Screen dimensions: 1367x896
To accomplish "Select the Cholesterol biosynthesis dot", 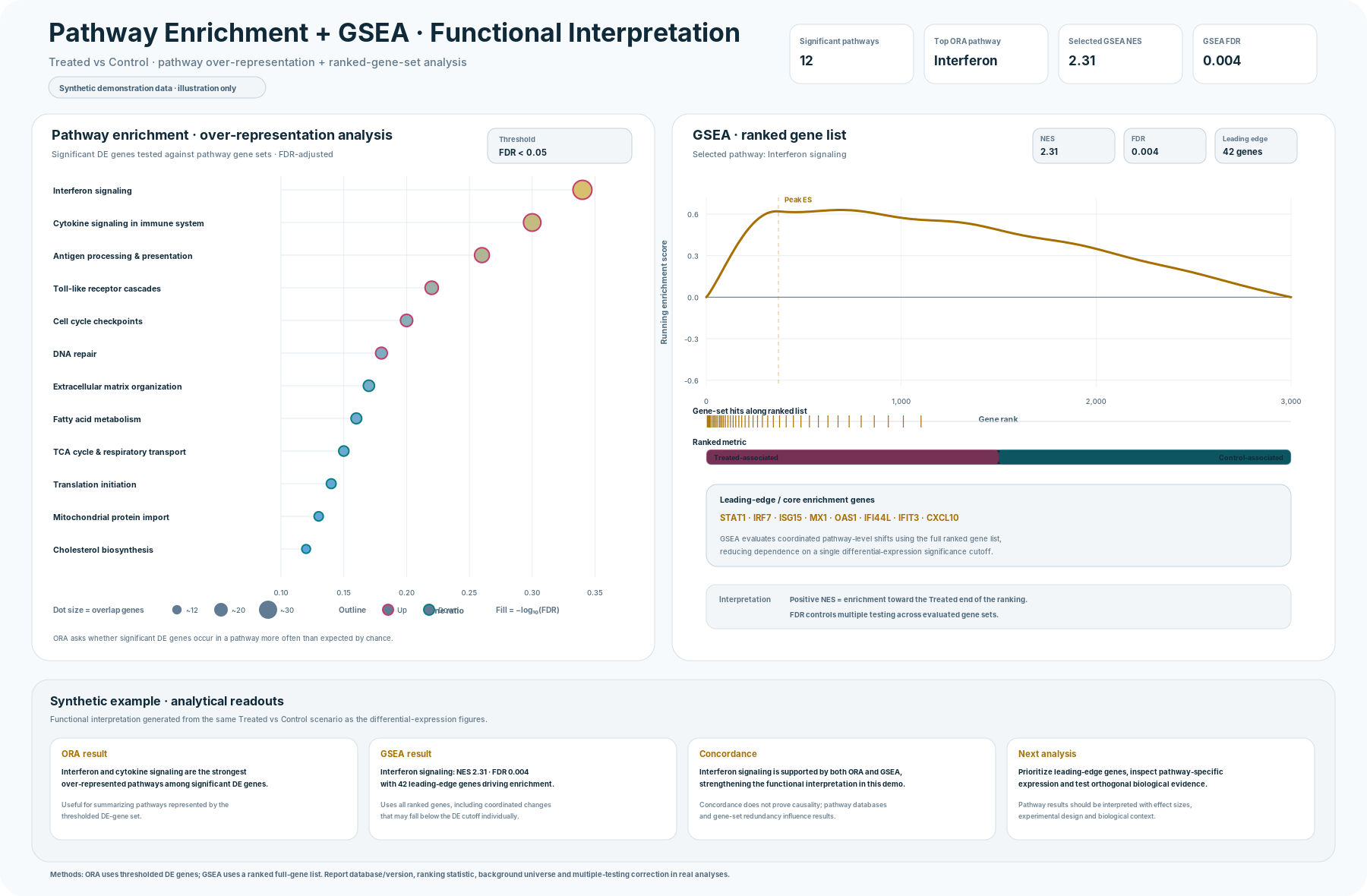I will [306, 549].
